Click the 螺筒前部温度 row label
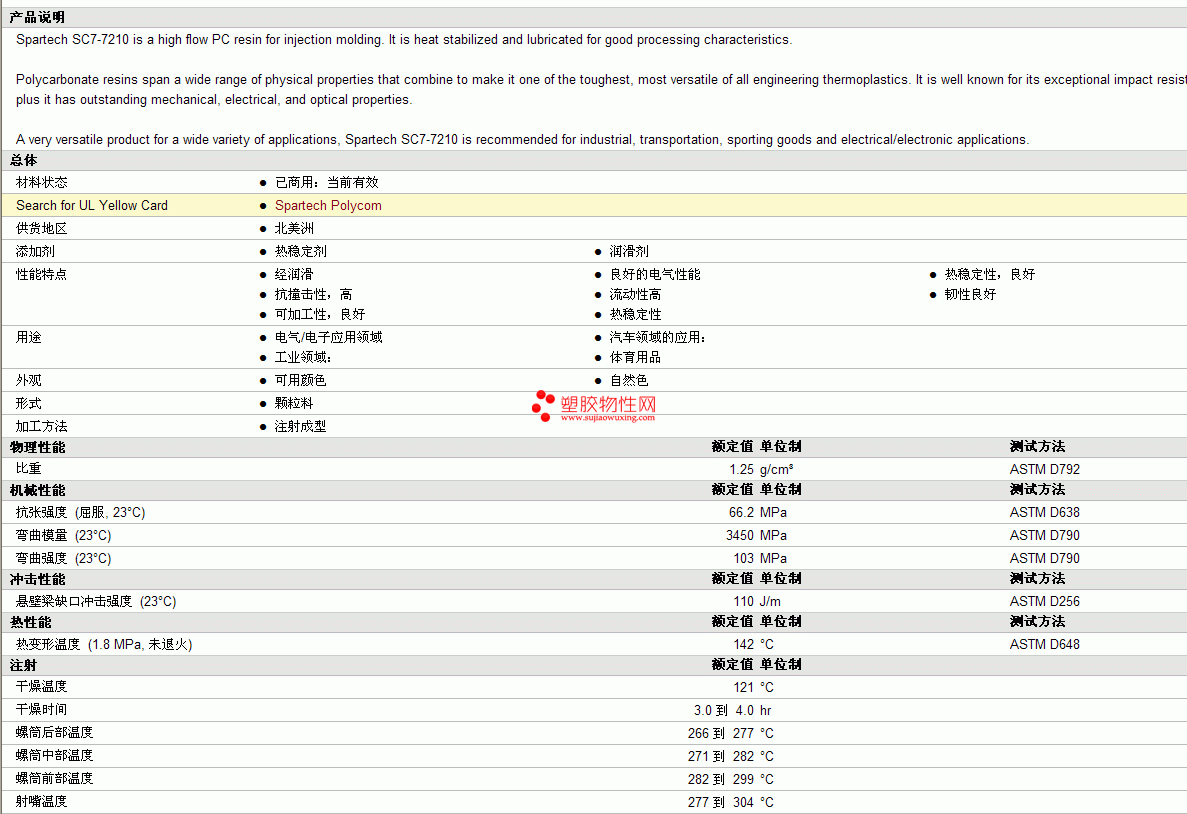The image size is (1187, 814). point(55,778)
